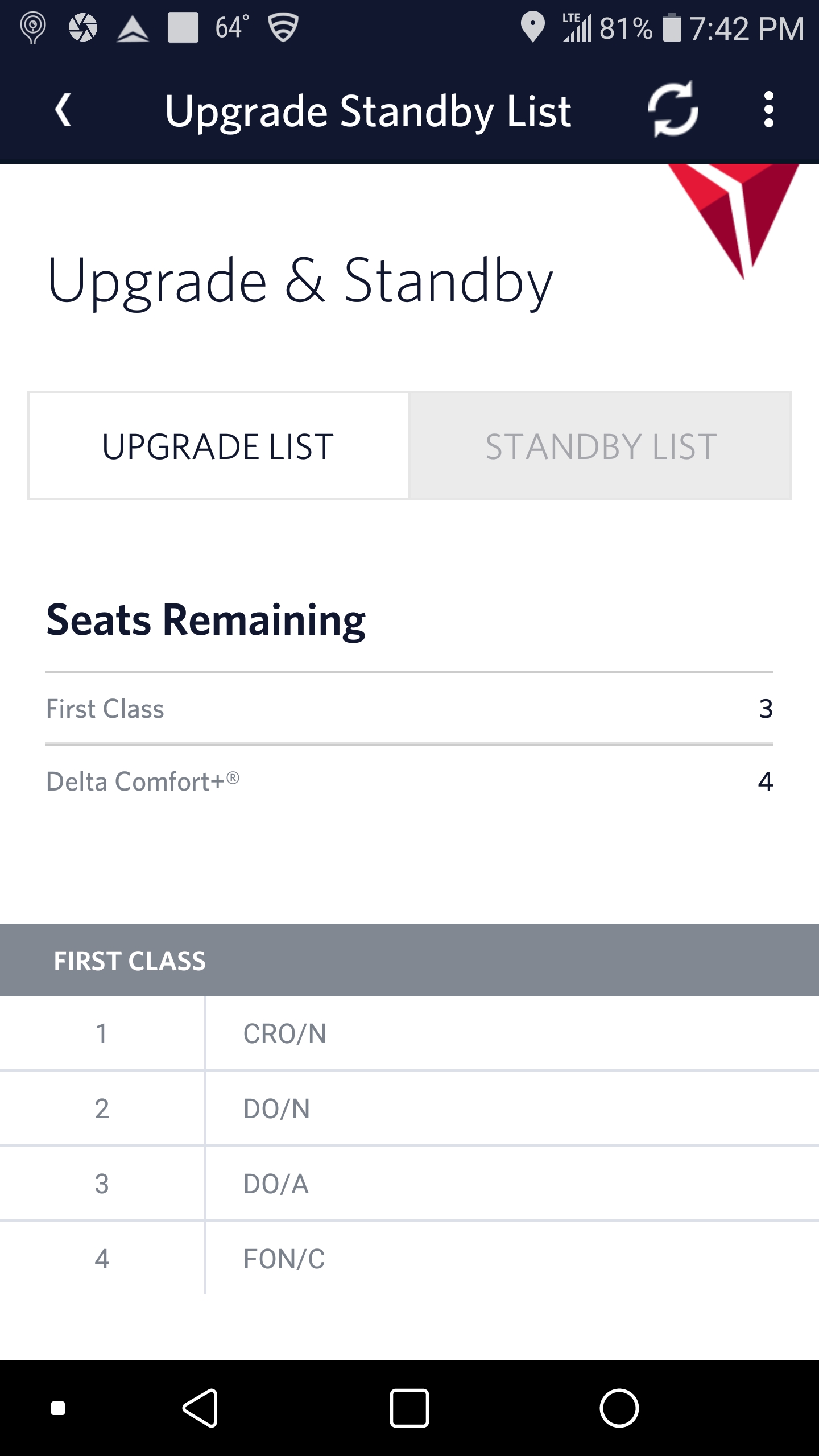Tap the location pin status icon
Screen dimensions: 819x1456
tap(532, 27)
